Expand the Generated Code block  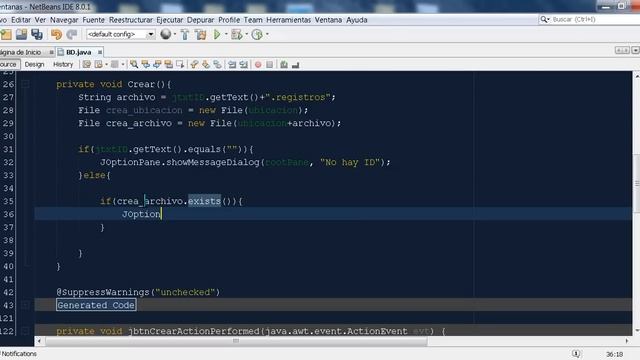(96, 305)
